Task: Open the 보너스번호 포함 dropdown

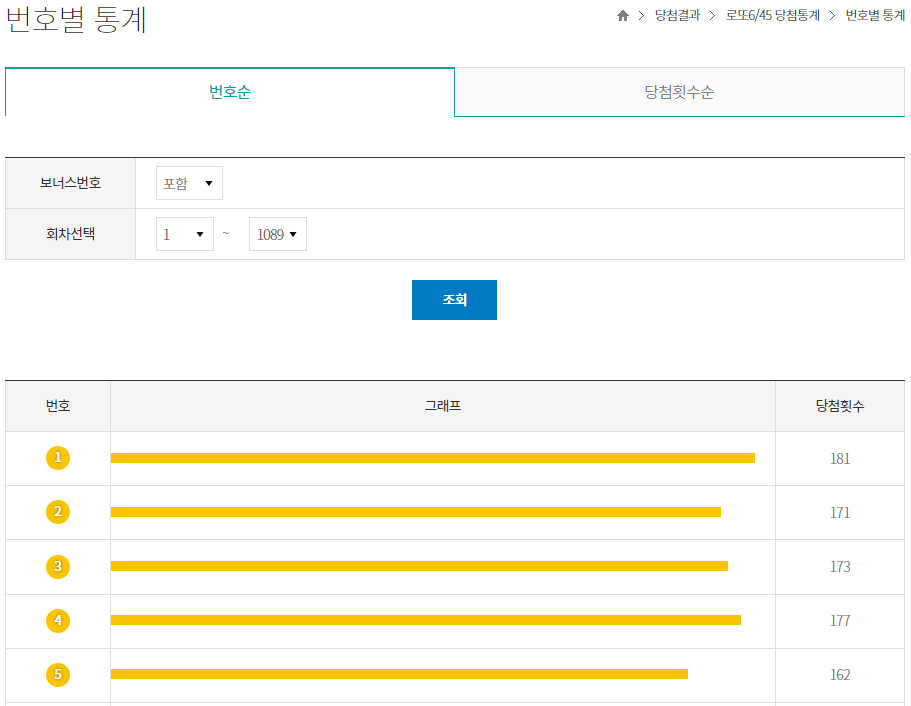Action: click(188, 182)
